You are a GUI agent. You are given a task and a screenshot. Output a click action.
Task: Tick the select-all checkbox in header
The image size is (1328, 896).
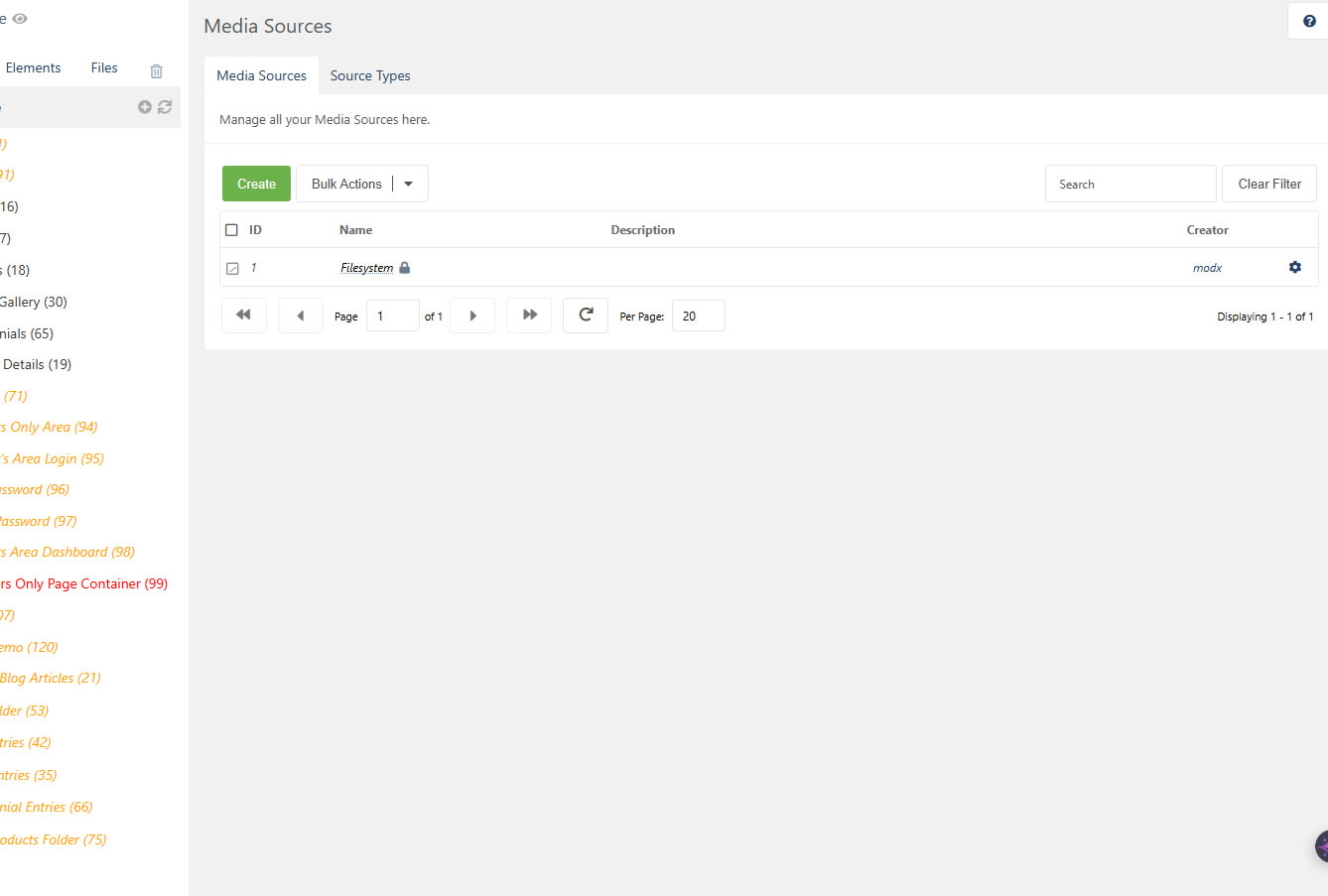(232, 230)
